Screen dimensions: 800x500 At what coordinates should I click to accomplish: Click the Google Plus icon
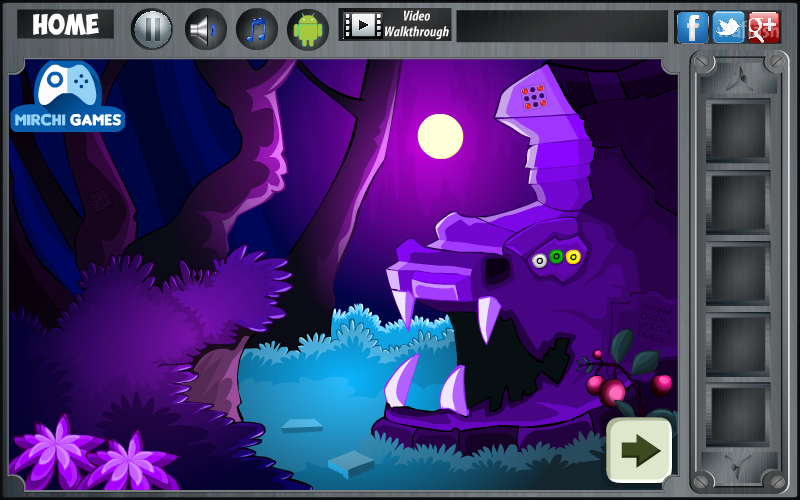coord(764,27)
